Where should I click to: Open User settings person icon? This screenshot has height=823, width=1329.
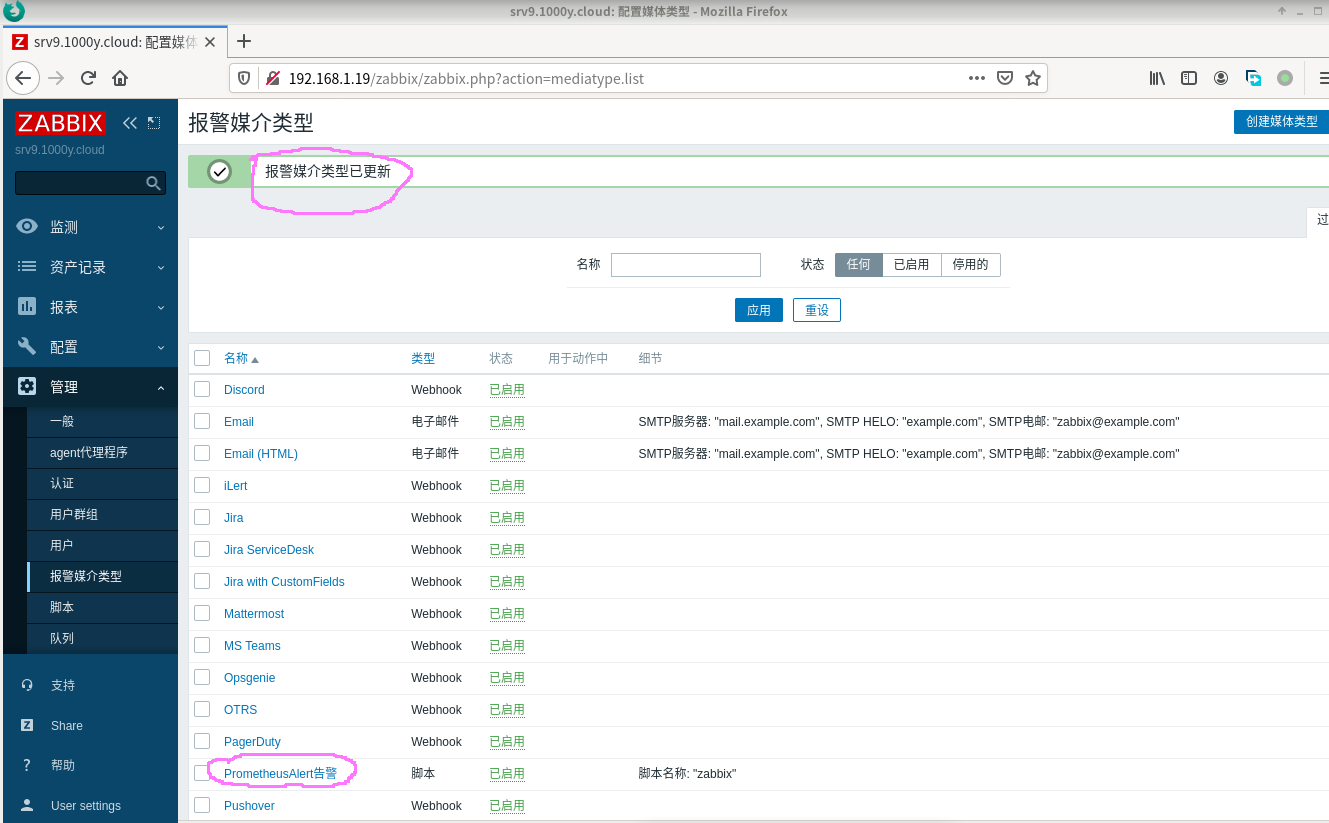(x=28, y=805)
